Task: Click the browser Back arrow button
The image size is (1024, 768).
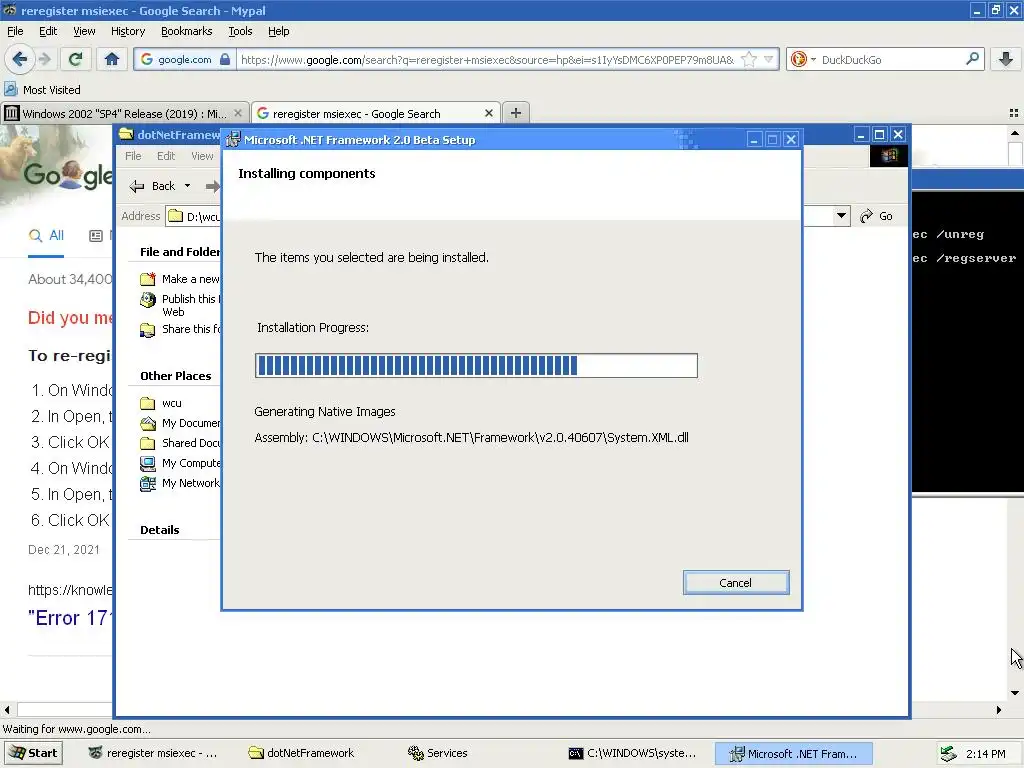Action: (x=20, y=59)
